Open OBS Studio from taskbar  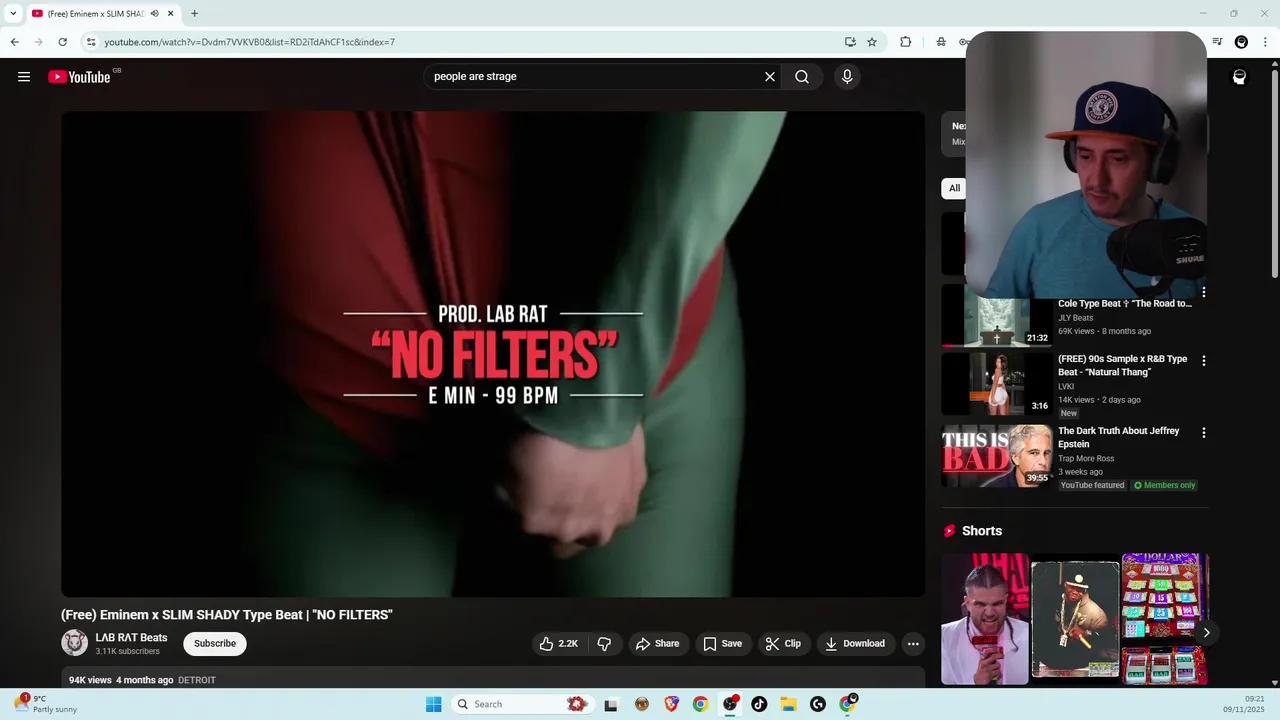[x=730, y=704]
